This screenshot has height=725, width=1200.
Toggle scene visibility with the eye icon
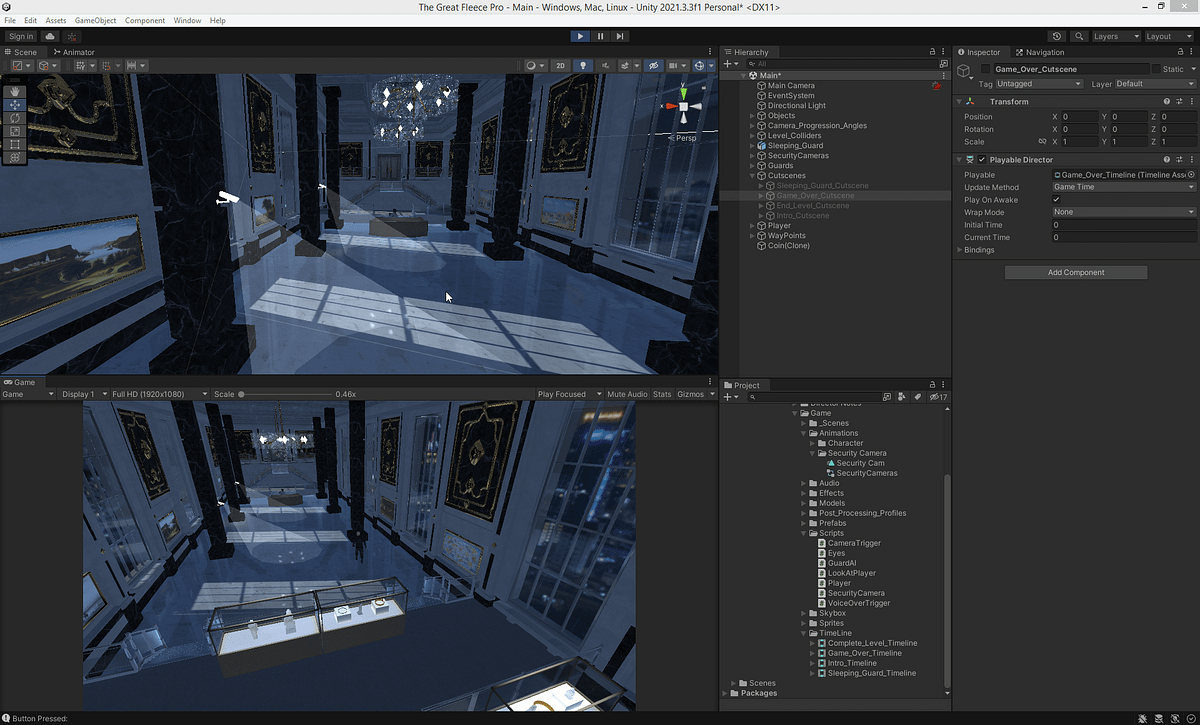(654, 65)
